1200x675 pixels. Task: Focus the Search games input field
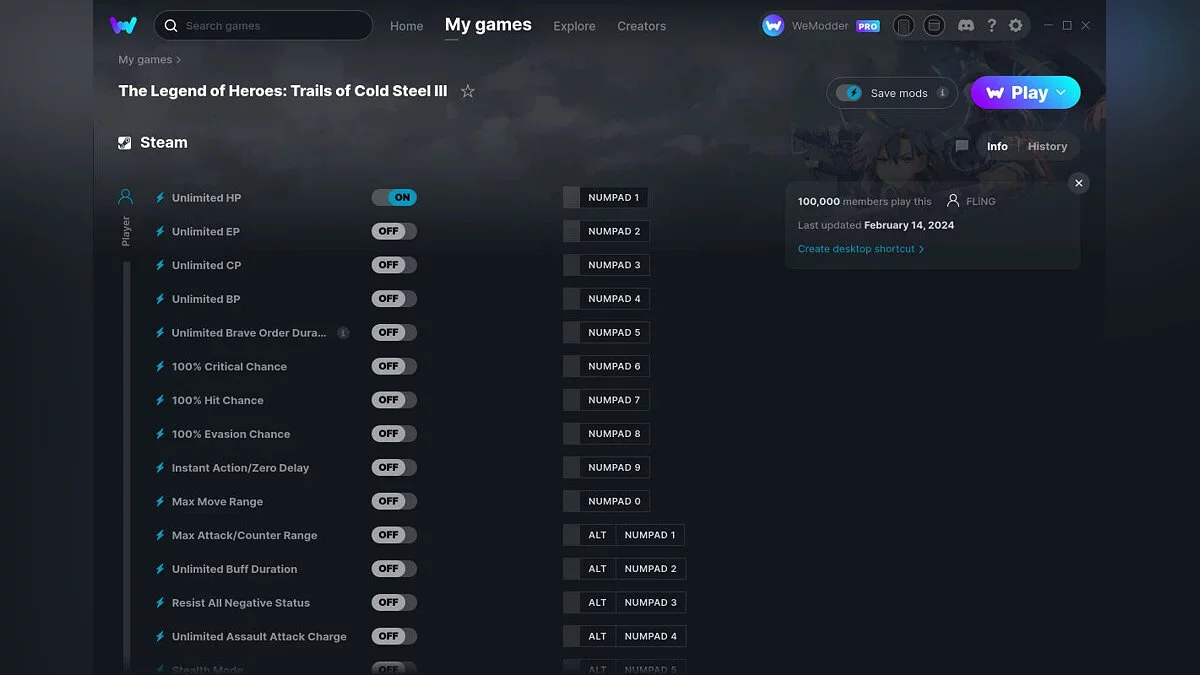click(263, 26)
